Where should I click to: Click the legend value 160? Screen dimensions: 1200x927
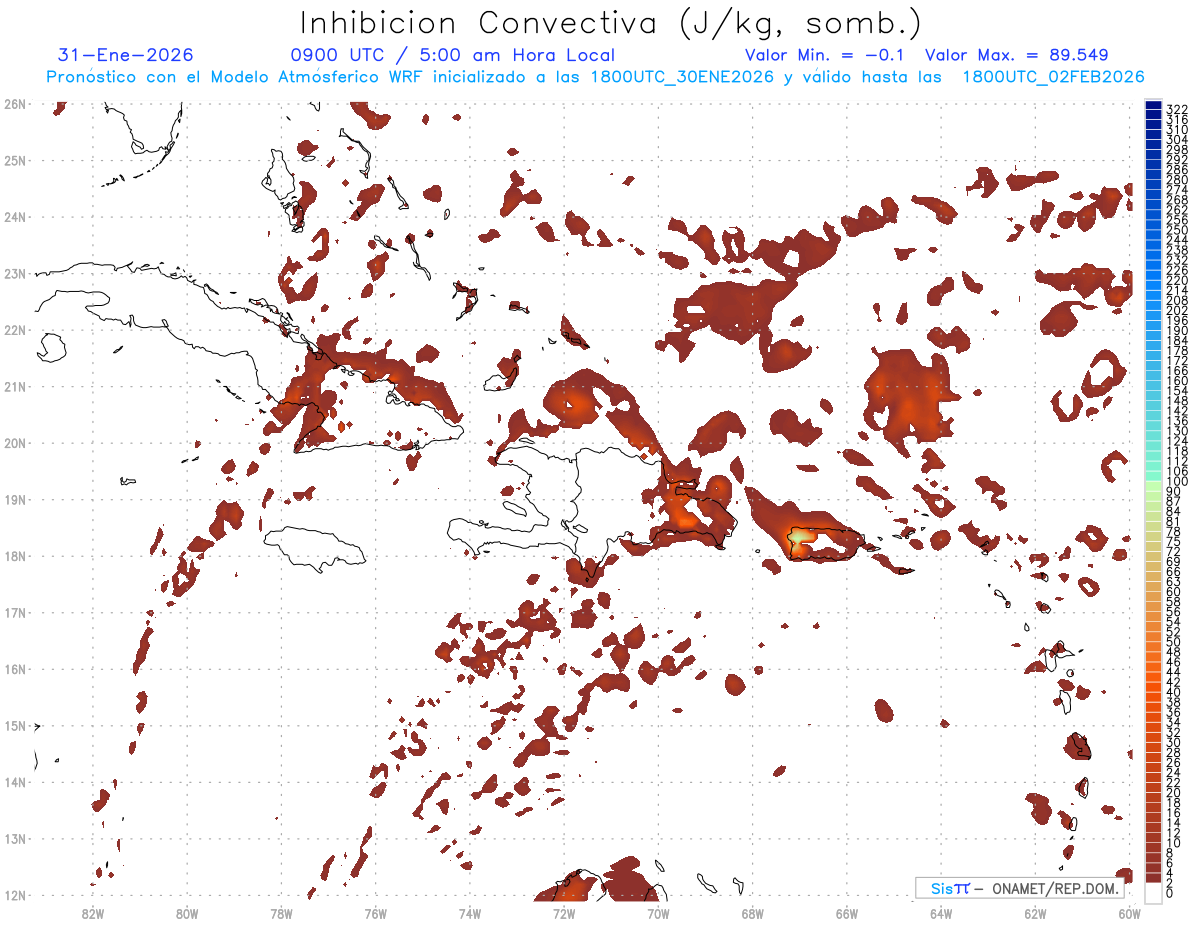pyautogui.click(x=1177, y=380)
